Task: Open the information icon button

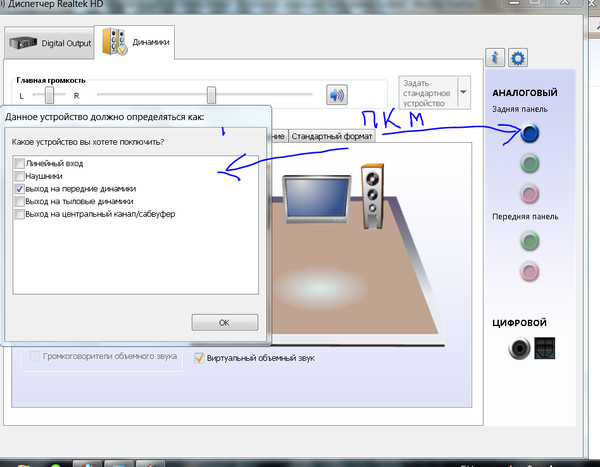Action: click(495, 58)
